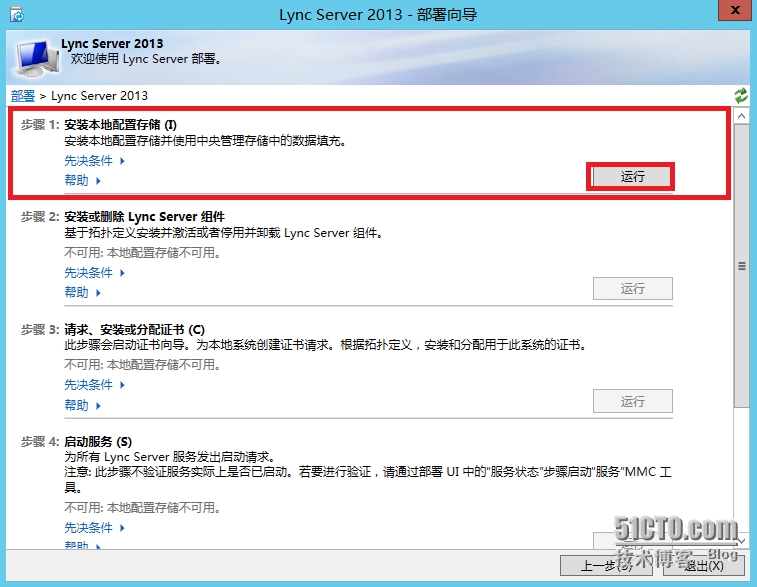Expand 帮助 under step 2
Viewport: 757px width, 587px height.
coord(83,293)
